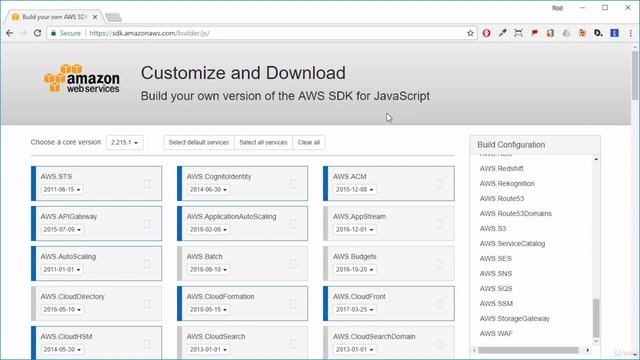Viewport: 640px width, 360px height.
Task: Open a new browser tab
Action: tap(113, 17)
